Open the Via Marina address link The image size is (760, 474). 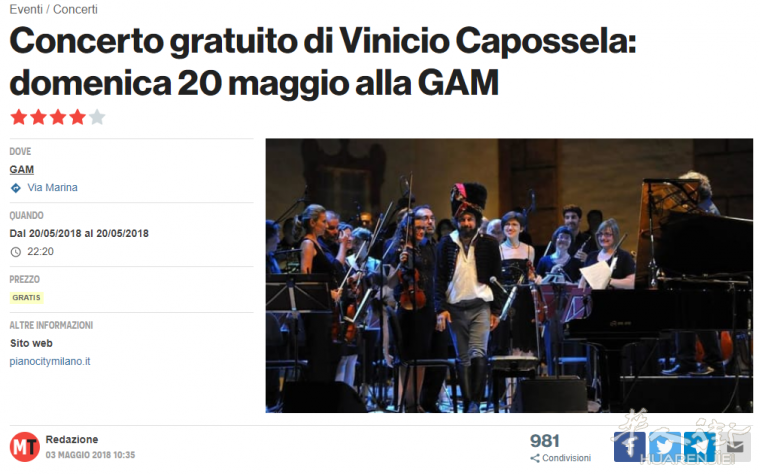pos(52,188)
